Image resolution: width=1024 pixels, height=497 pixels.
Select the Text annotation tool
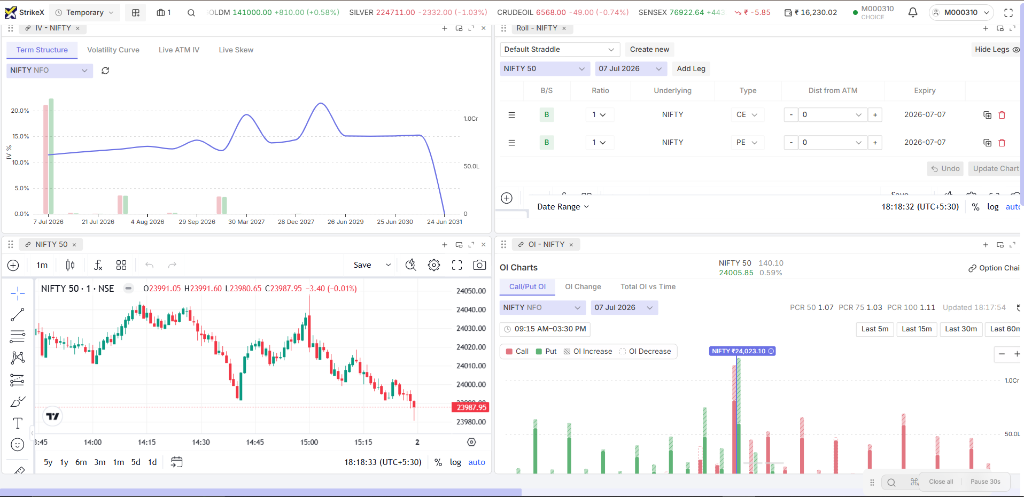pyautogui.click(x=18, y=423)
